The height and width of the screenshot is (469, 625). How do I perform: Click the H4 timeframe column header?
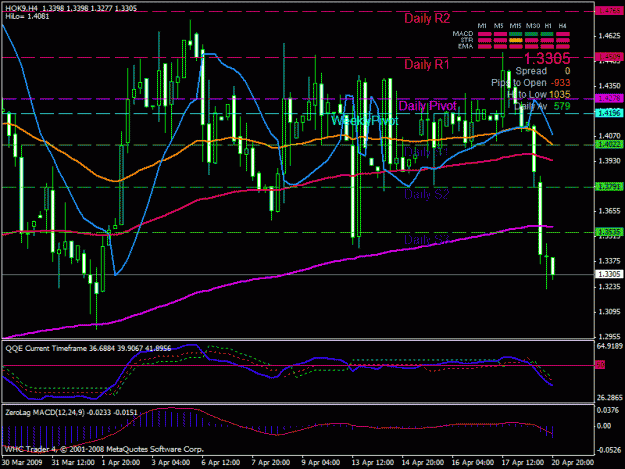click(562, 26)
